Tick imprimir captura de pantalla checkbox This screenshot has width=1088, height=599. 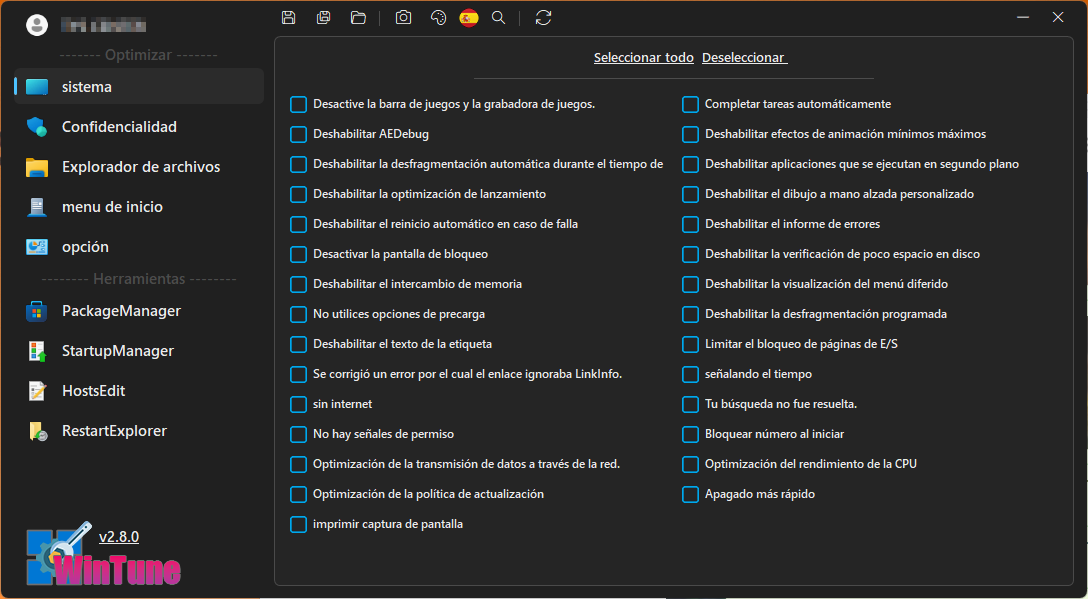pos(298,525)
